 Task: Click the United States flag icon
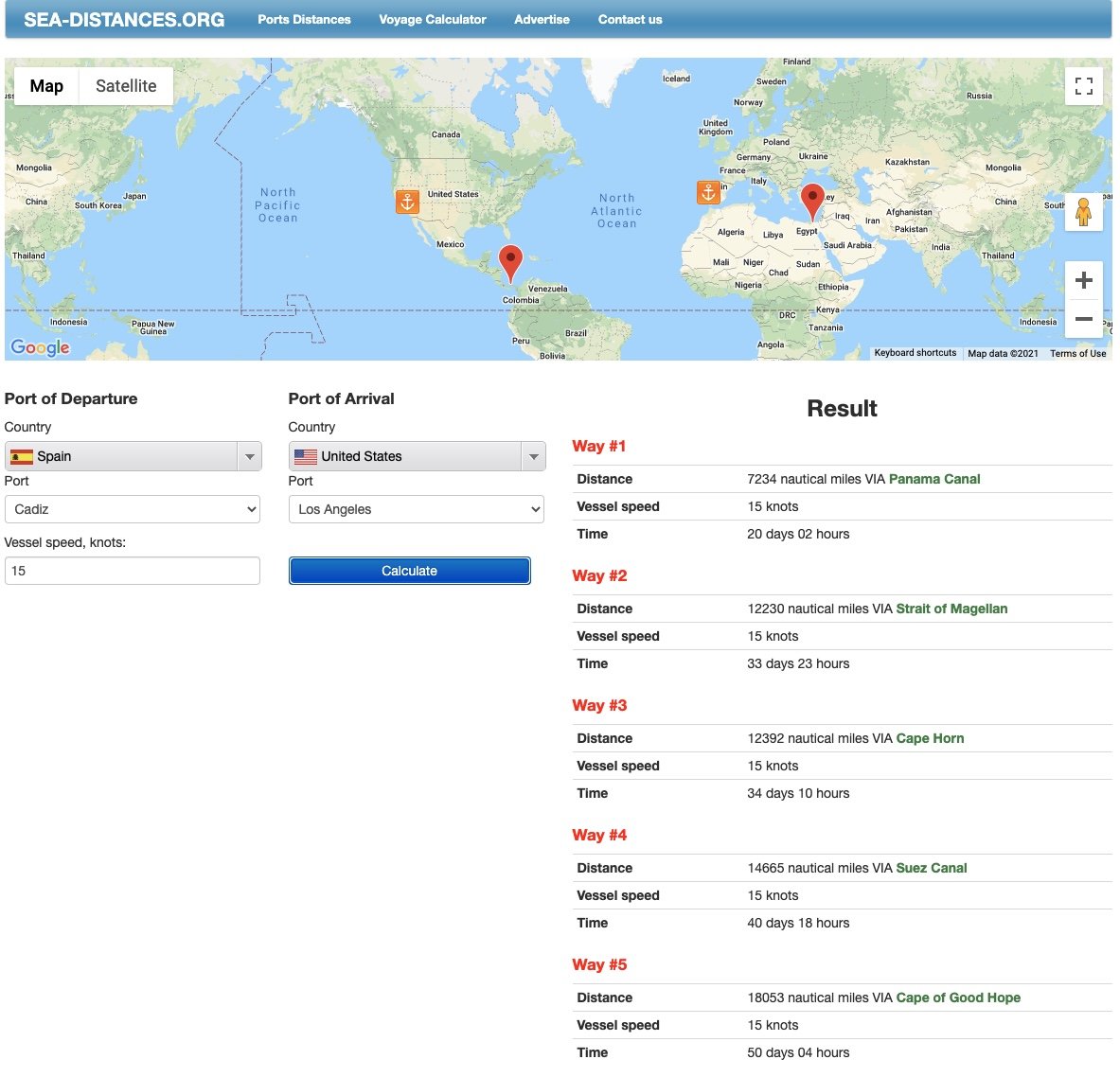(306, 456)
